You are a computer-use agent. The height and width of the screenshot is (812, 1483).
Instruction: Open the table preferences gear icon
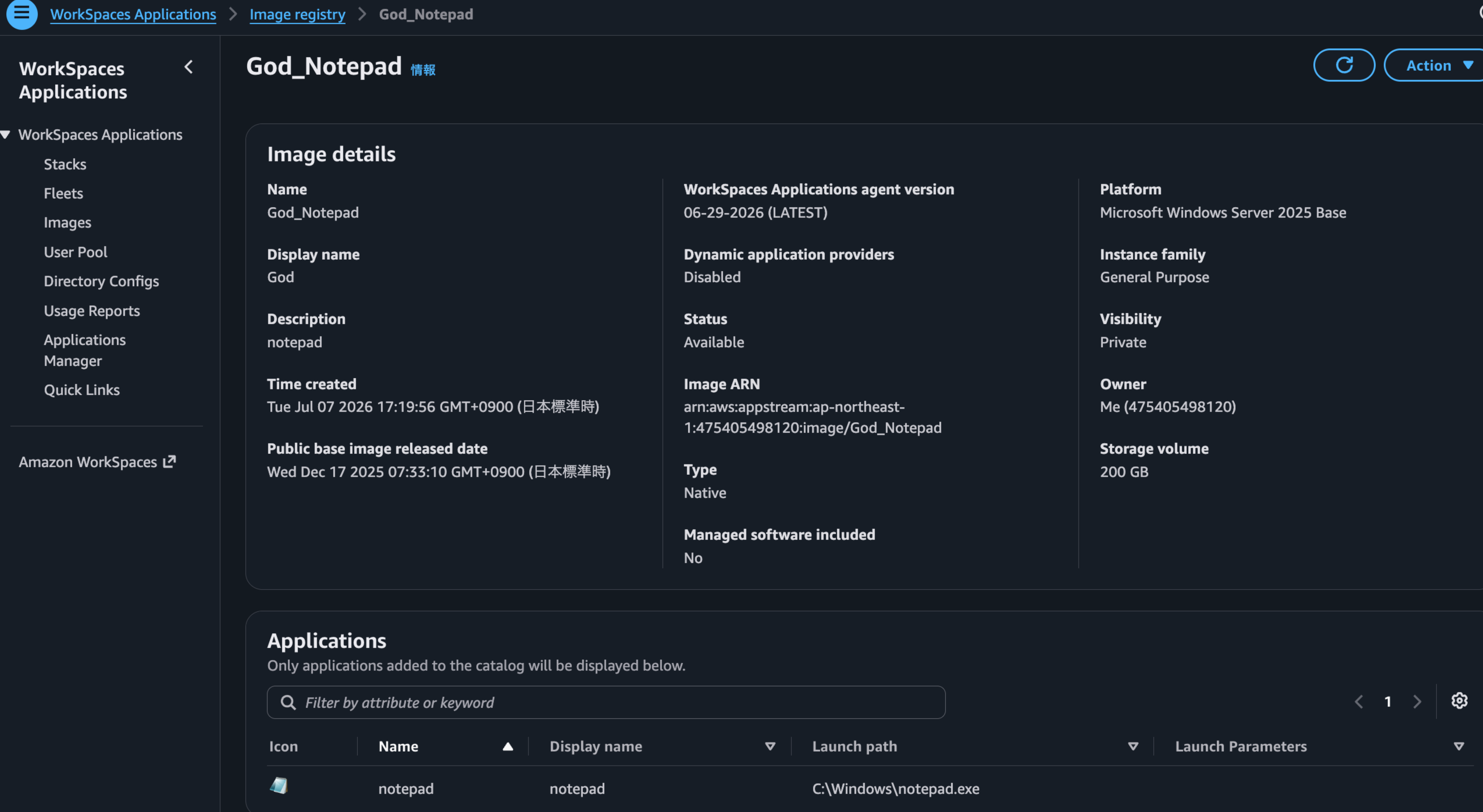1459,701
